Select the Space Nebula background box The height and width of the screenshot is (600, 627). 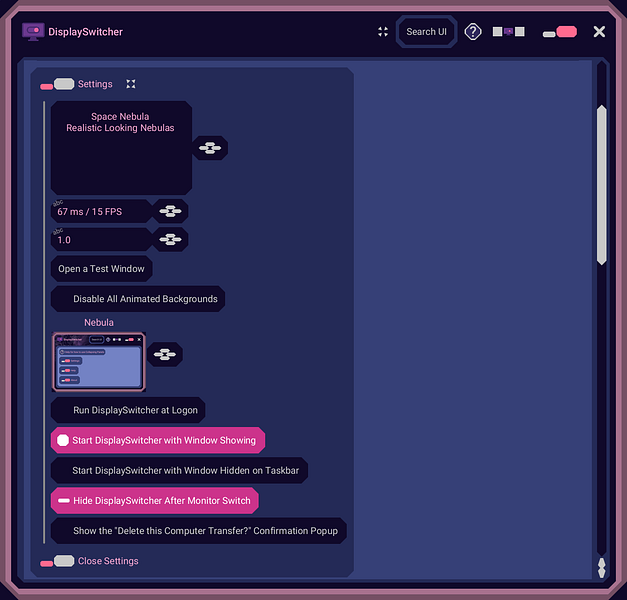pyautogui.click(x=121, y=148)
